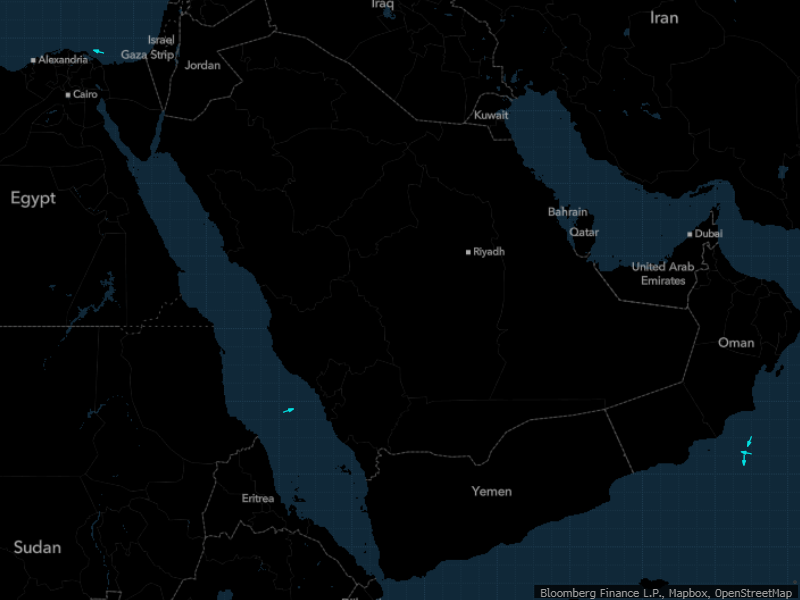Click the Yemen country label
The height and width of the screenshot is (600, 800).
491,491
